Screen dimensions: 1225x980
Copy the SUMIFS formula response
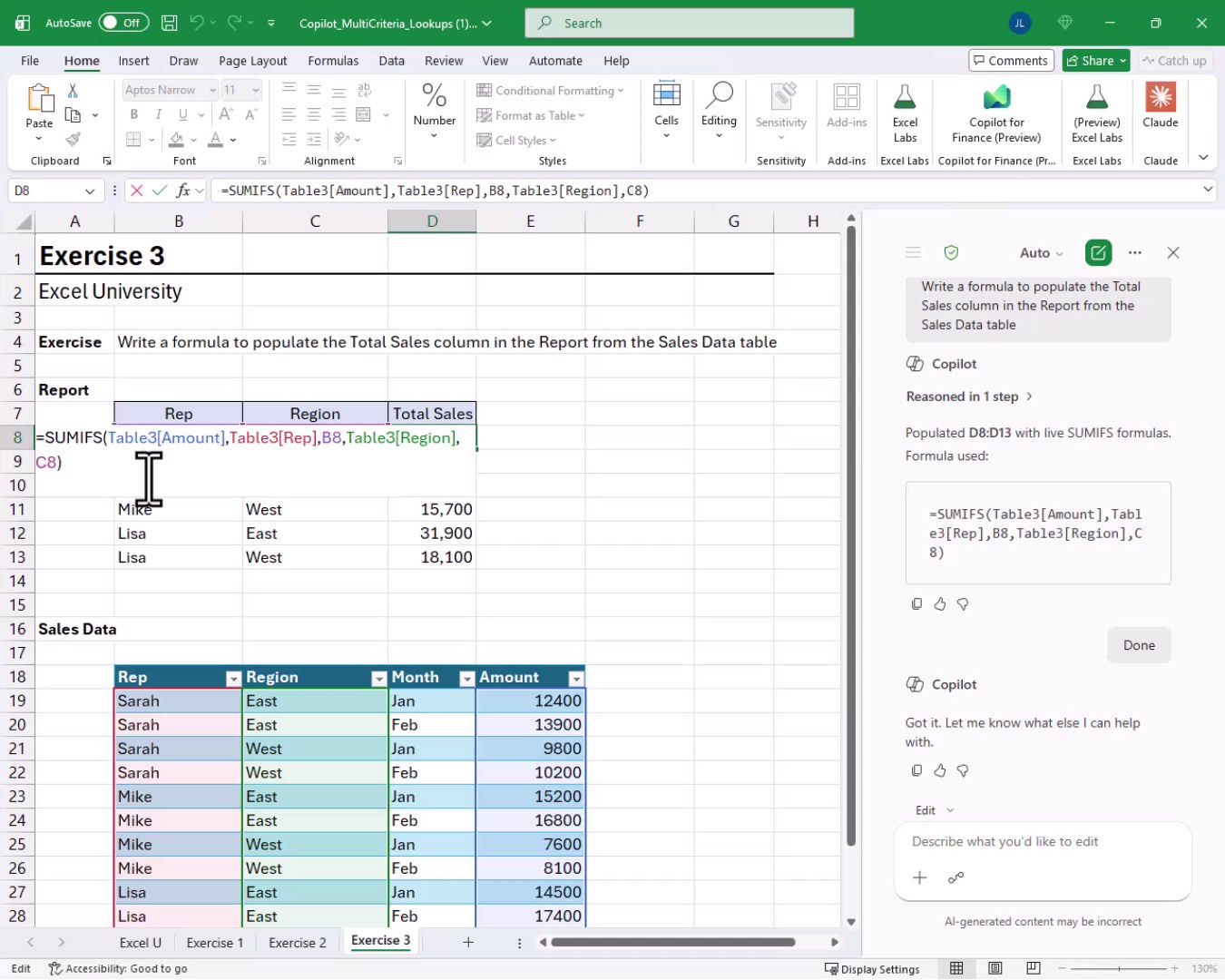pos(916,604)
